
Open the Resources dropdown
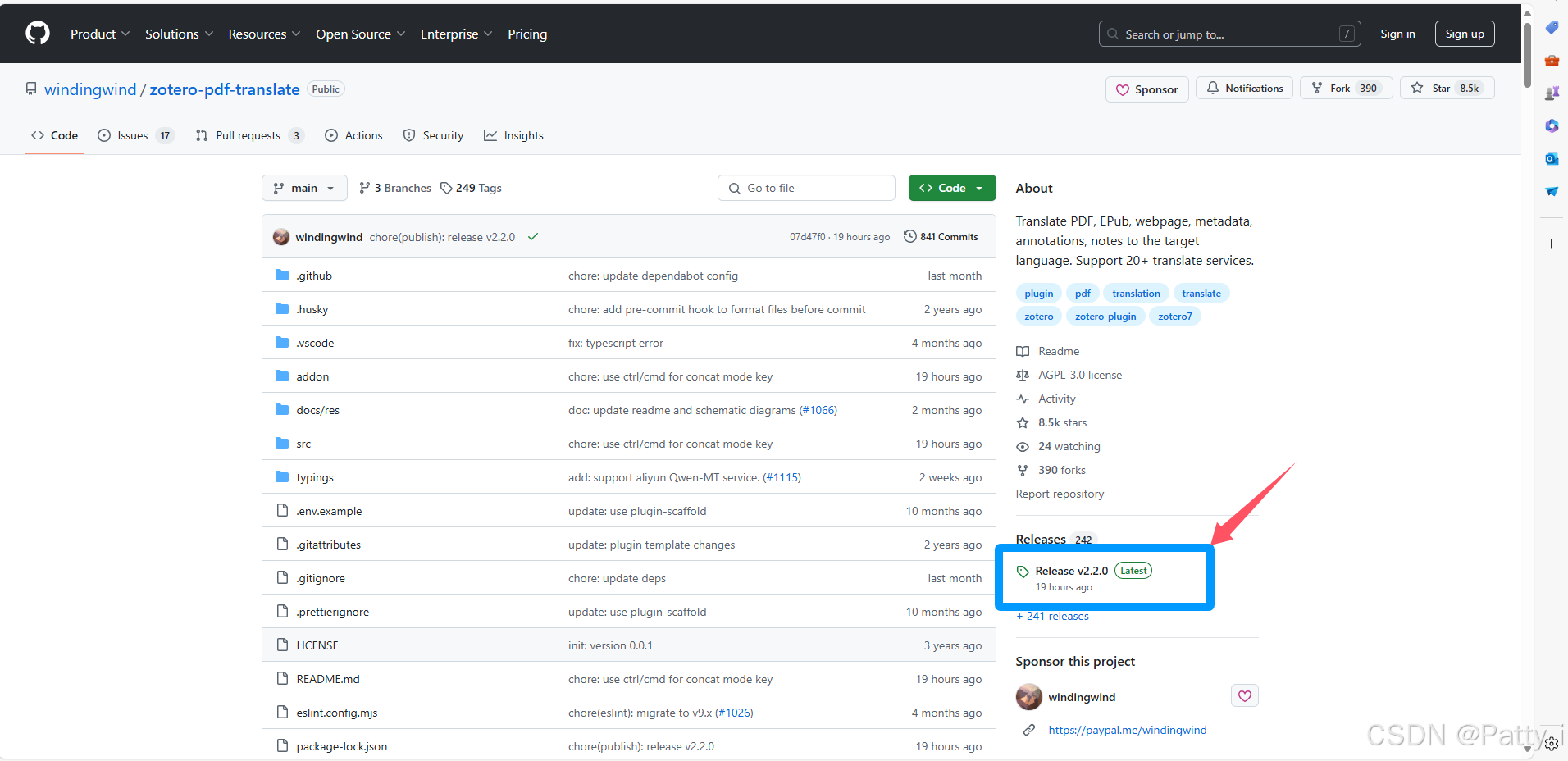coord(264,34)
